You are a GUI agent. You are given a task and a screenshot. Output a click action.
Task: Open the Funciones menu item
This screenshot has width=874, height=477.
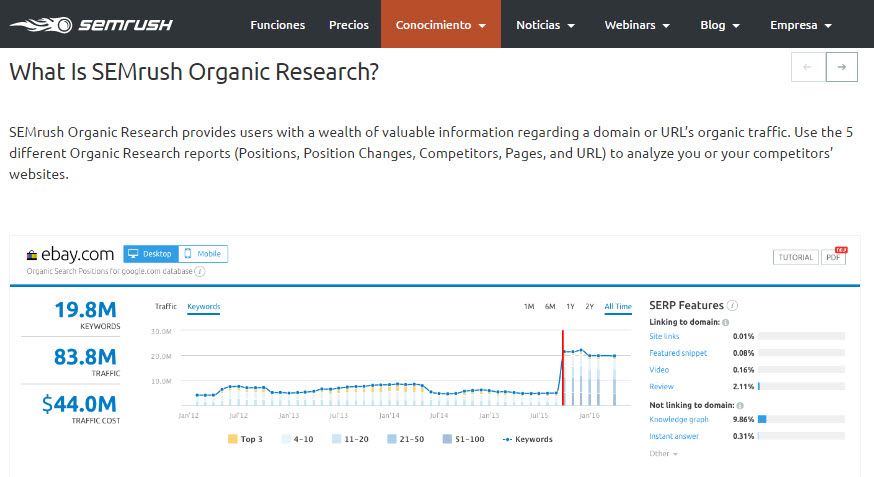pos(278,25)
